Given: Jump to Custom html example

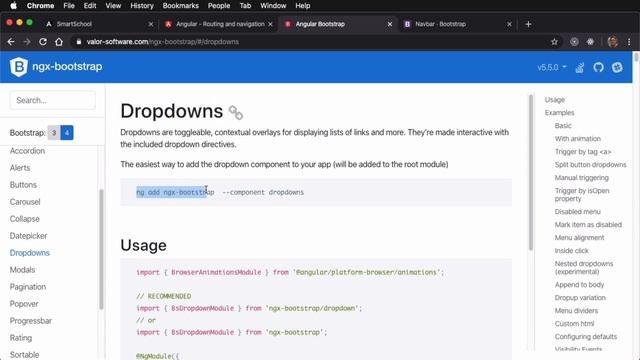Looking at the screenshot, I should pyautogui.click(x=574, y=324).
